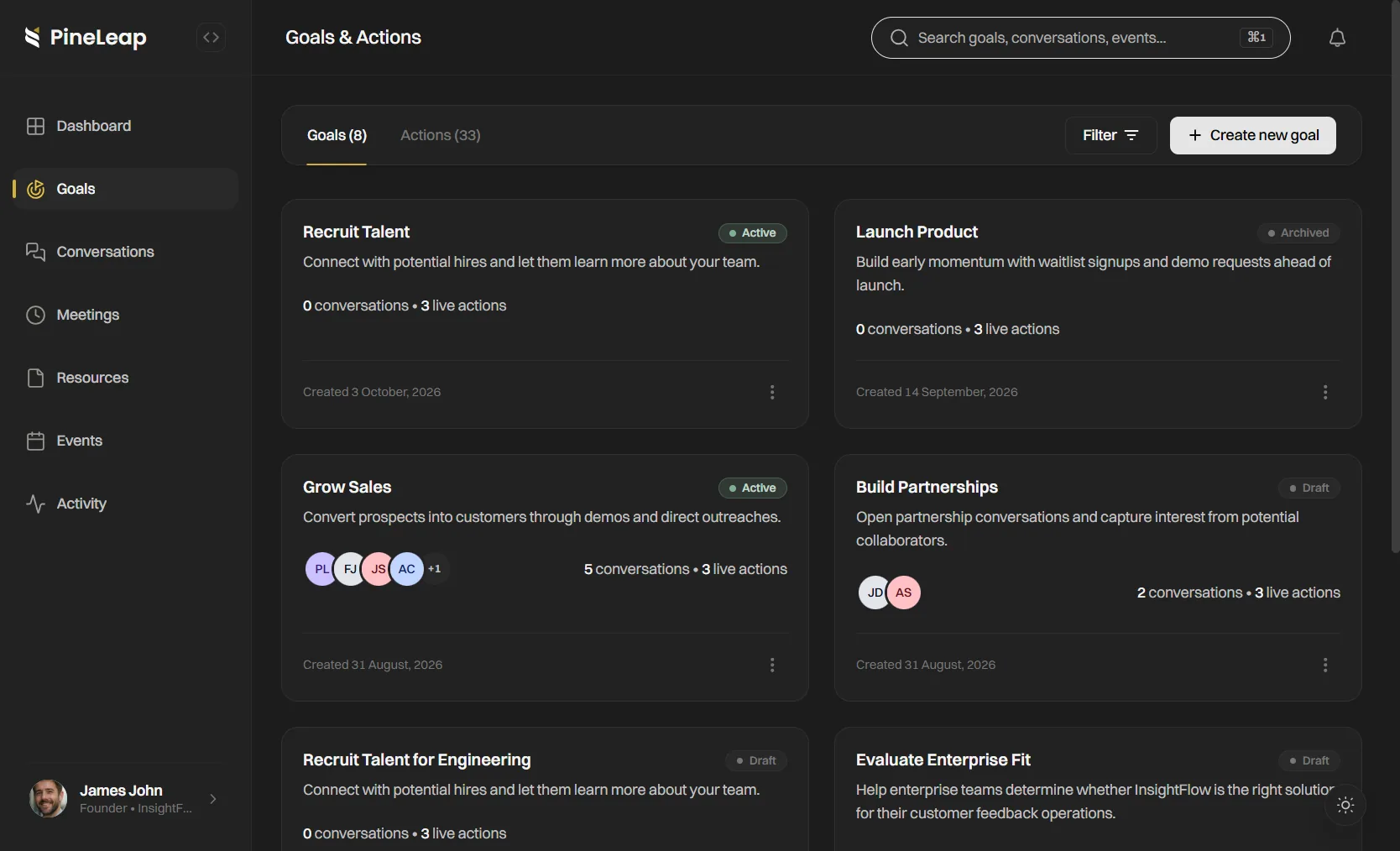
Task: Click the AC avatar on Grow Sales
Action: [407, 569]
